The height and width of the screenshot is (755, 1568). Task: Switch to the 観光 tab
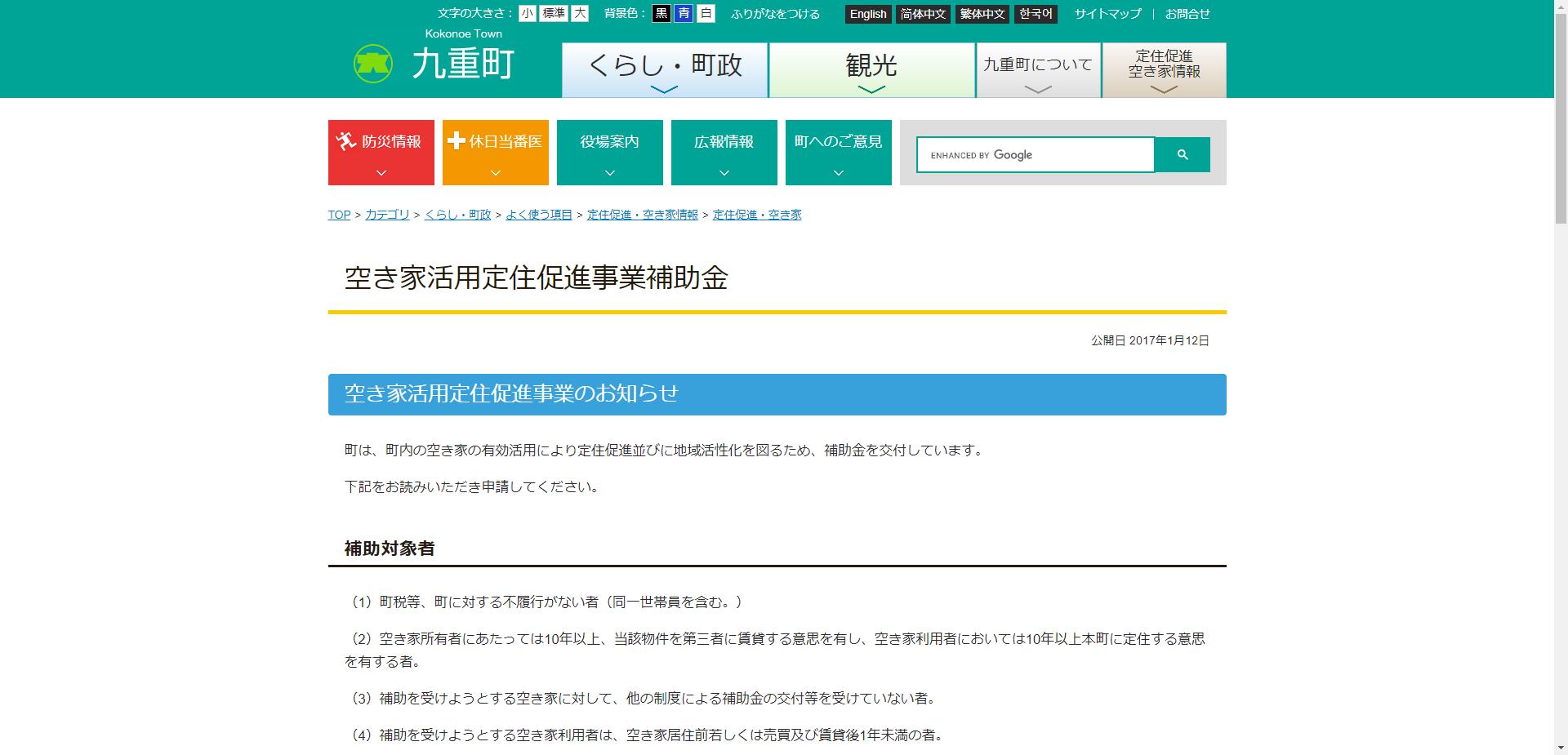tap(871, 65)
